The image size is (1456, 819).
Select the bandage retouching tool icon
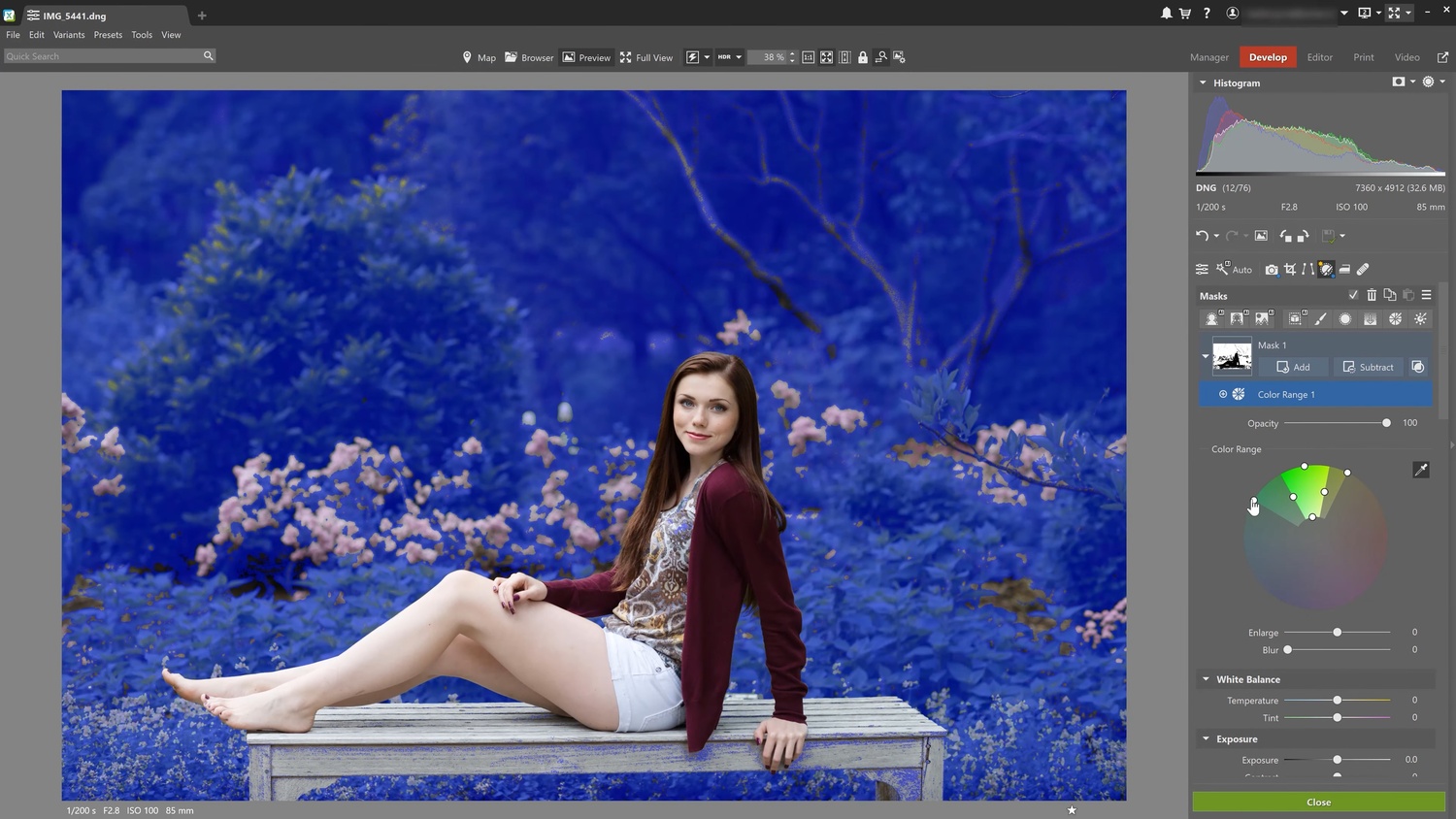[1363, 269]
